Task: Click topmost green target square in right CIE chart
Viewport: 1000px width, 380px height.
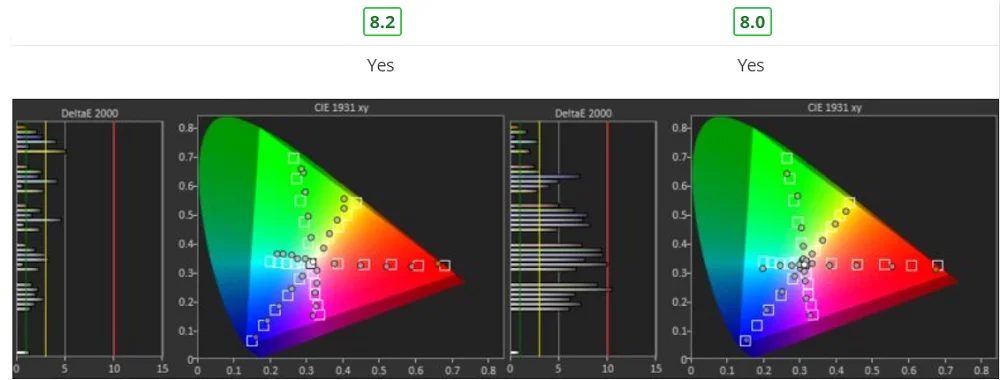Action: [x=786, y=158]
